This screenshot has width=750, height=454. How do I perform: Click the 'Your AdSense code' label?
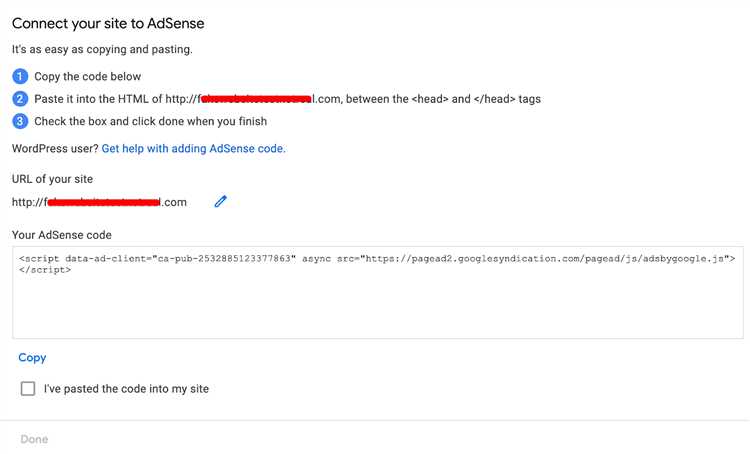62,235
